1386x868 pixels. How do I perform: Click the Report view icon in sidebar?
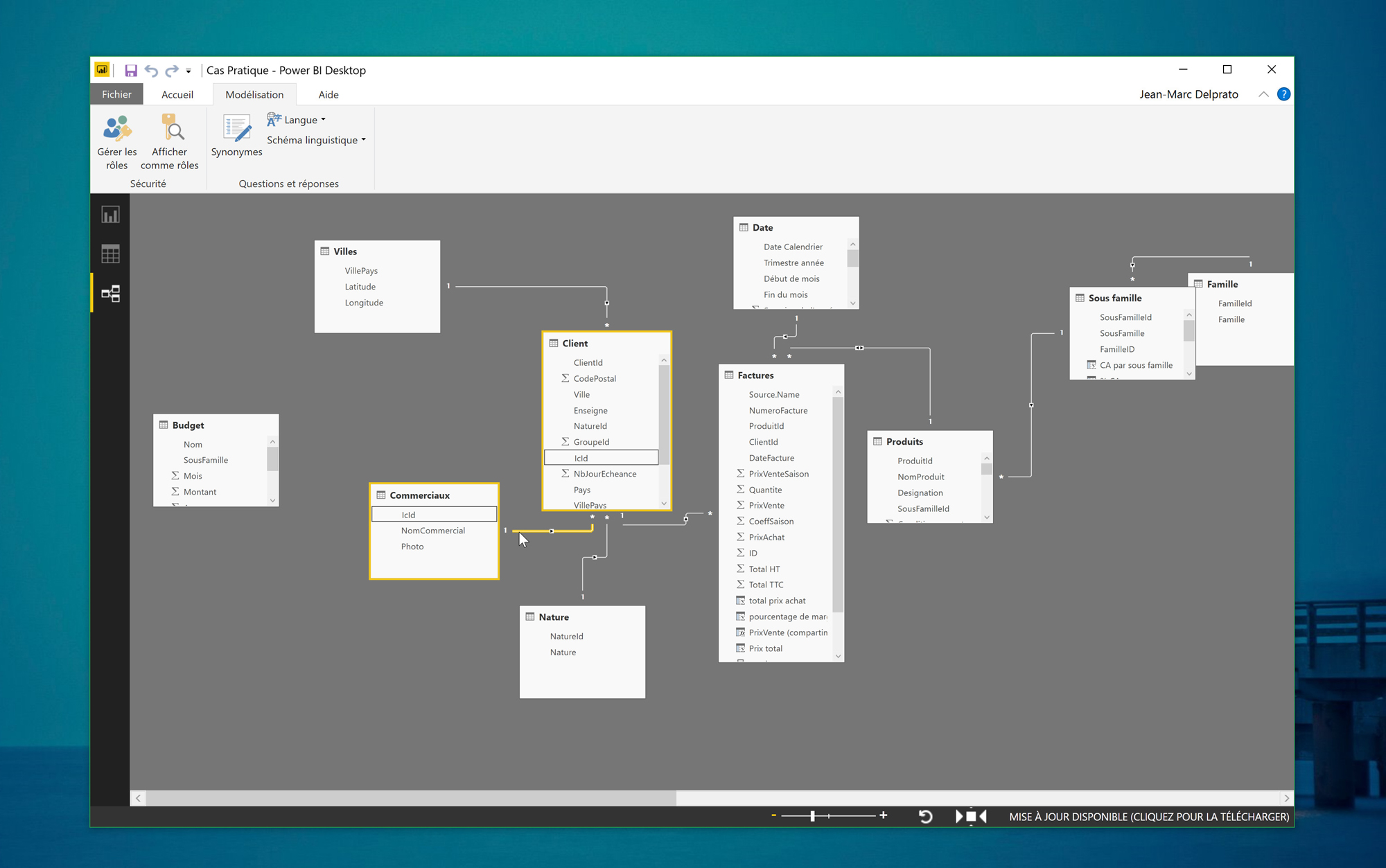(111, 214)
